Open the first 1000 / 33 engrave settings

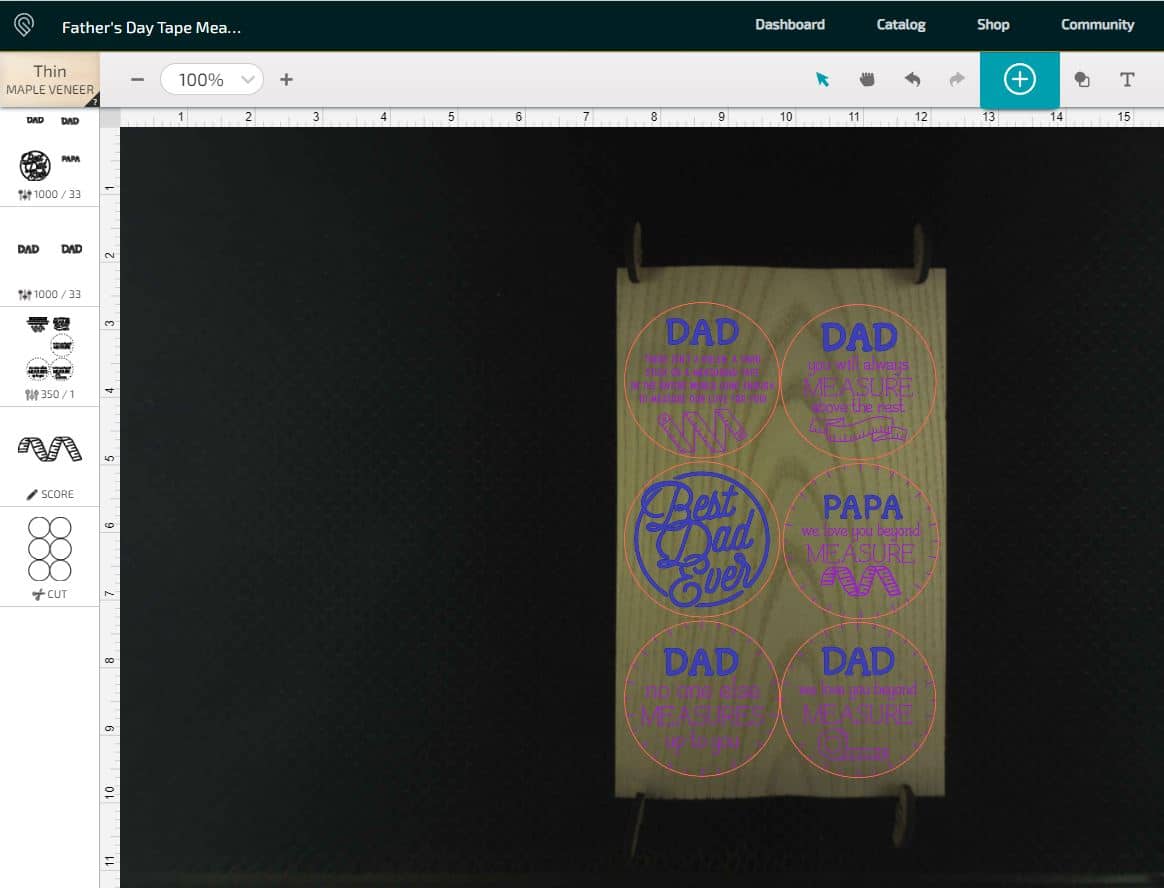pos(50,195)
